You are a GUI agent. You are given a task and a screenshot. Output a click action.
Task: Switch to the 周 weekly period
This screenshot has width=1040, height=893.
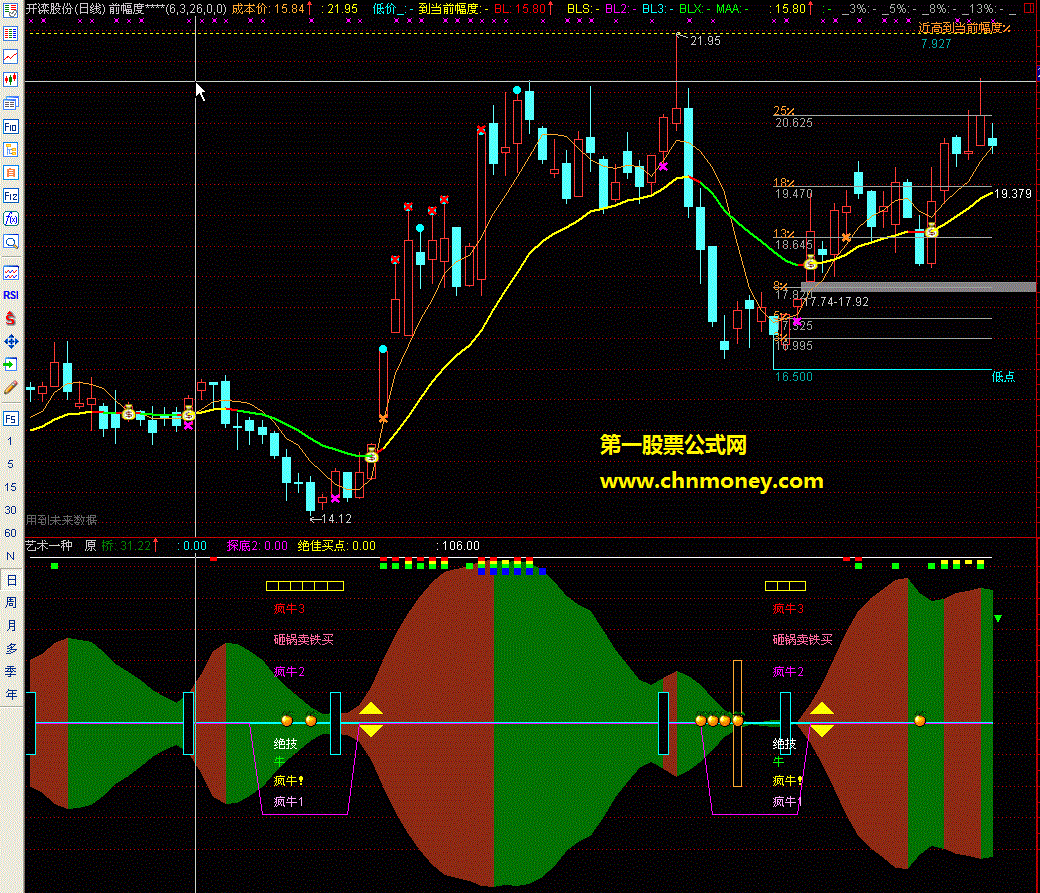[11, 602]
